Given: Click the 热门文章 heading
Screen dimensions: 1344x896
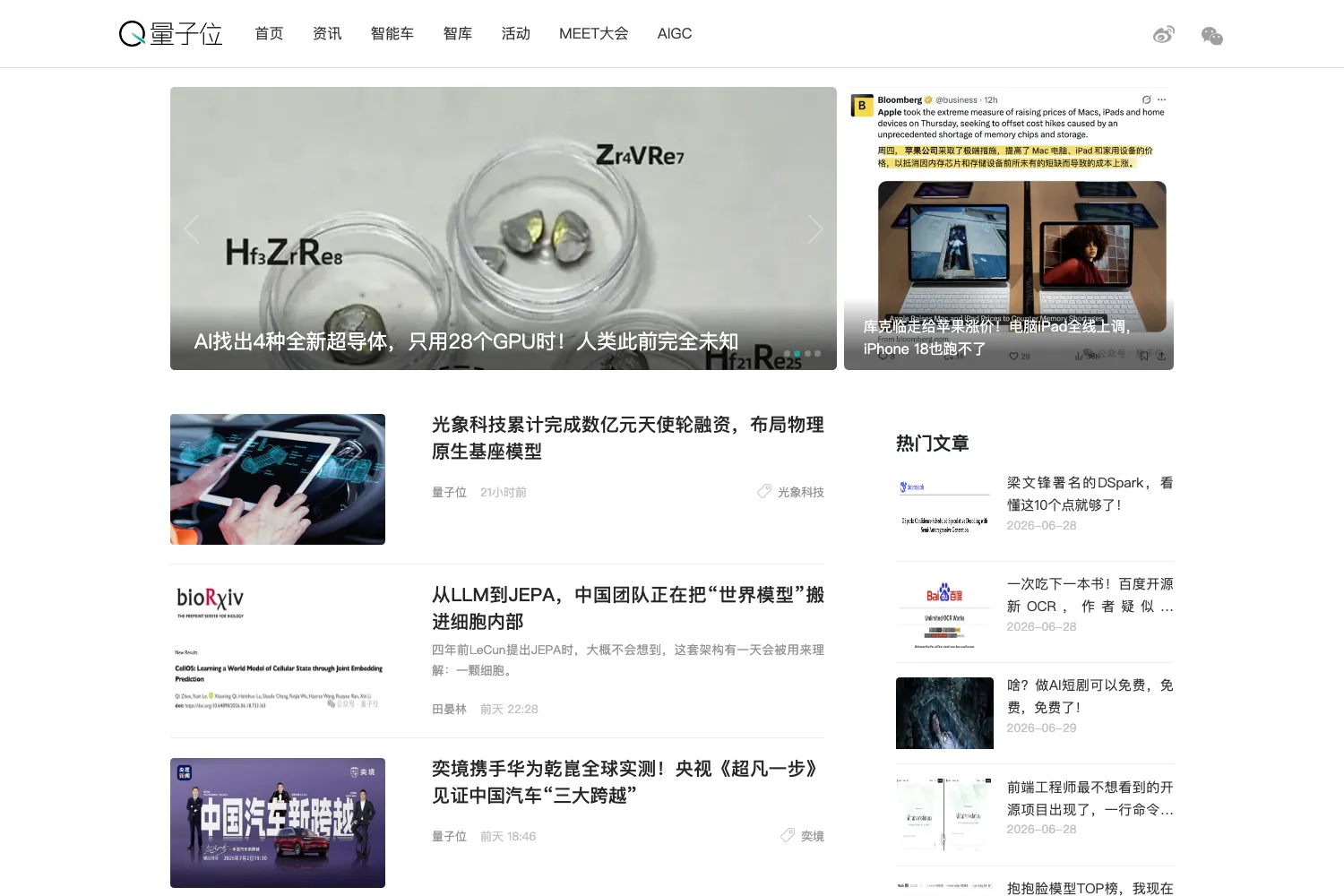Looking at the screenshot, I should (933, 443).
